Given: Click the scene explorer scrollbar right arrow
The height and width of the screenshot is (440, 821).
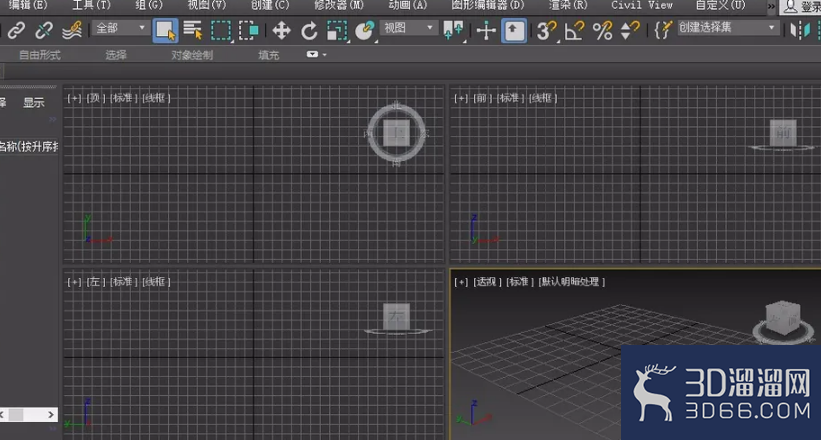Looking at the screenshot, I should tap(51, 414).
